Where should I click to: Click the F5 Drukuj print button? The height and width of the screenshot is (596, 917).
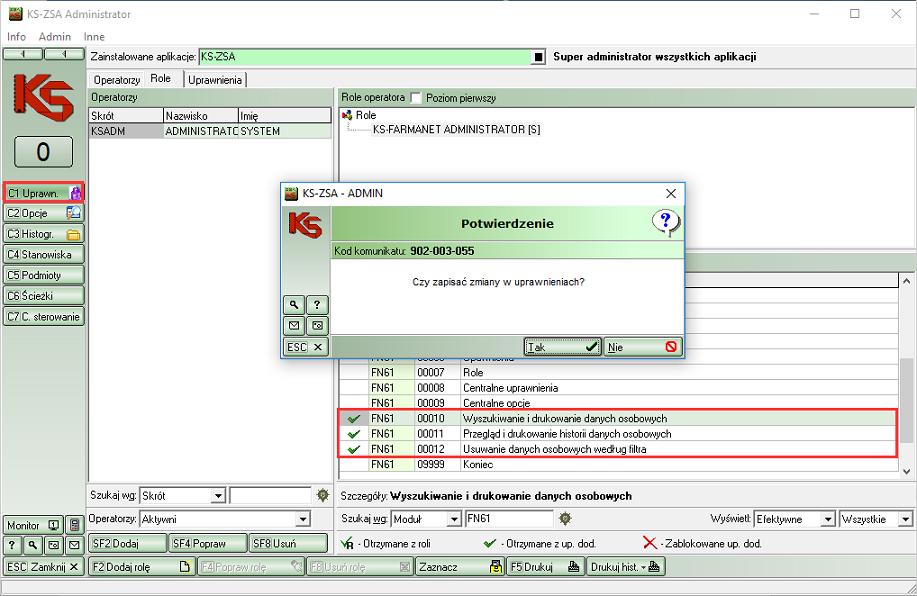tap(545, 566)
